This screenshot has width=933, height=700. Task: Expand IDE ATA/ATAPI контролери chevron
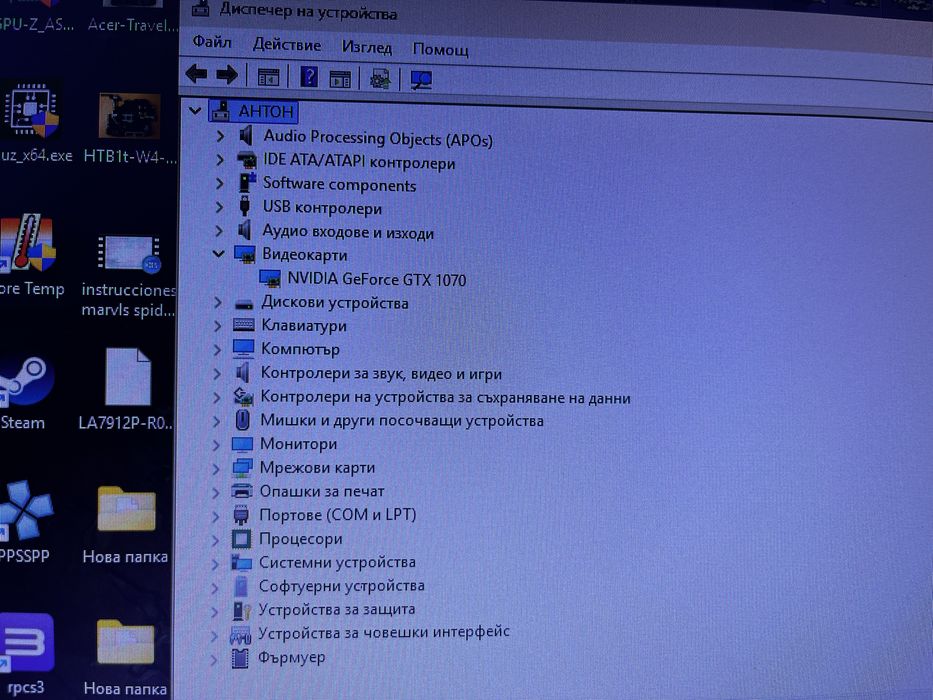click(220, 160)
